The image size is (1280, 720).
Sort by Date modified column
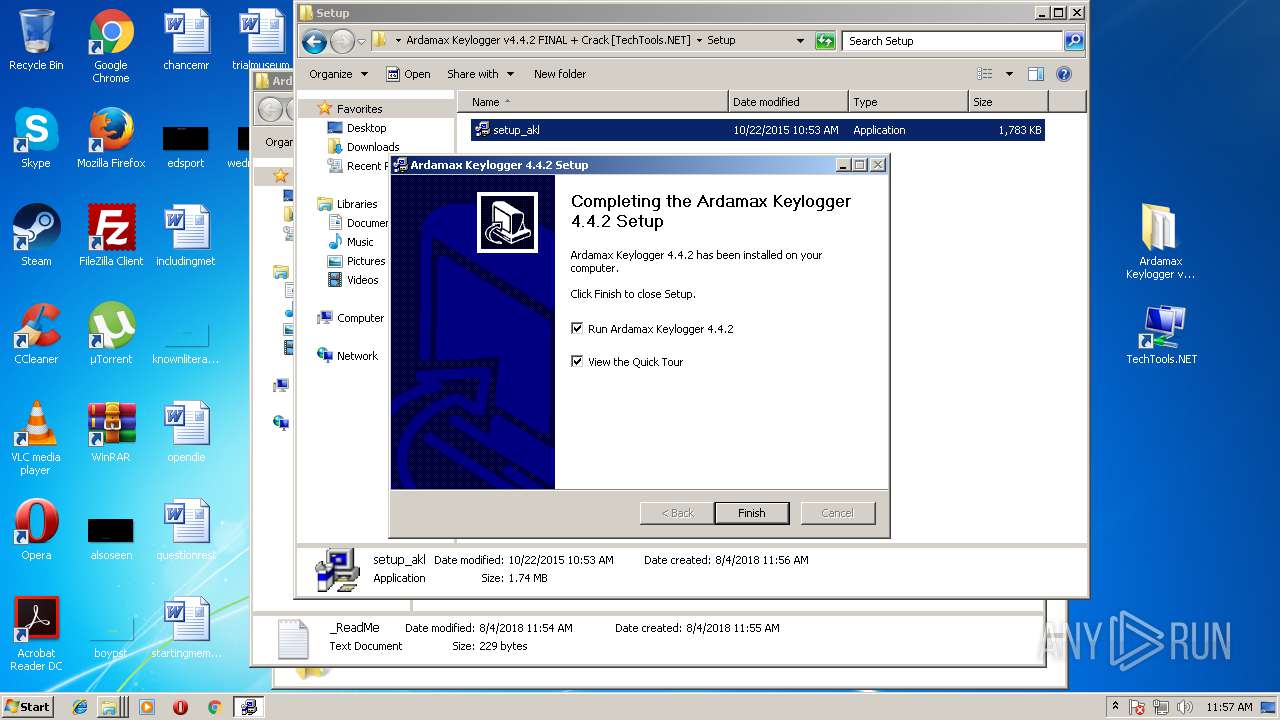click(789, 102)
